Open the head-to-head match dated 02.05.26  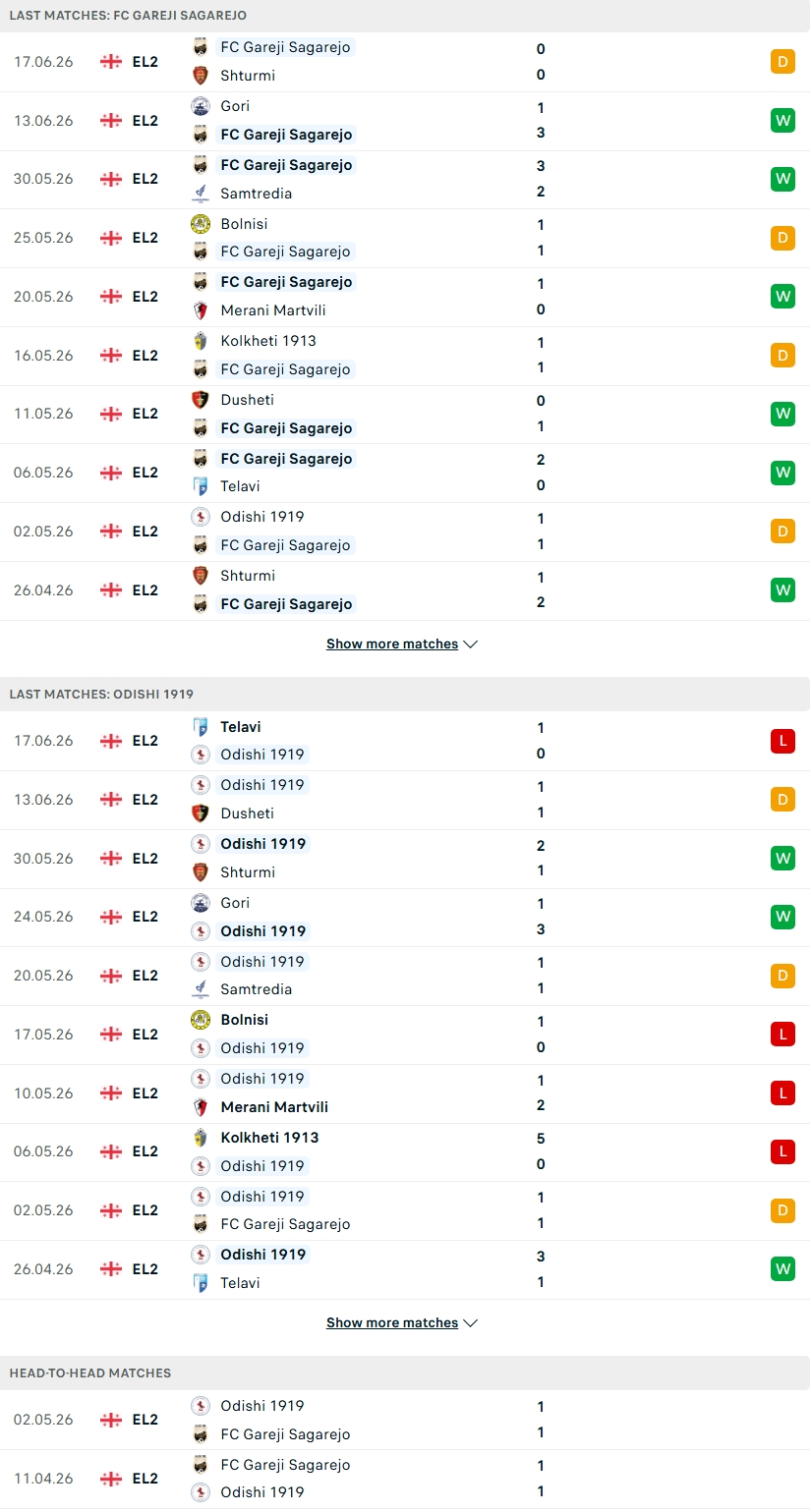tap(405, 1420)
